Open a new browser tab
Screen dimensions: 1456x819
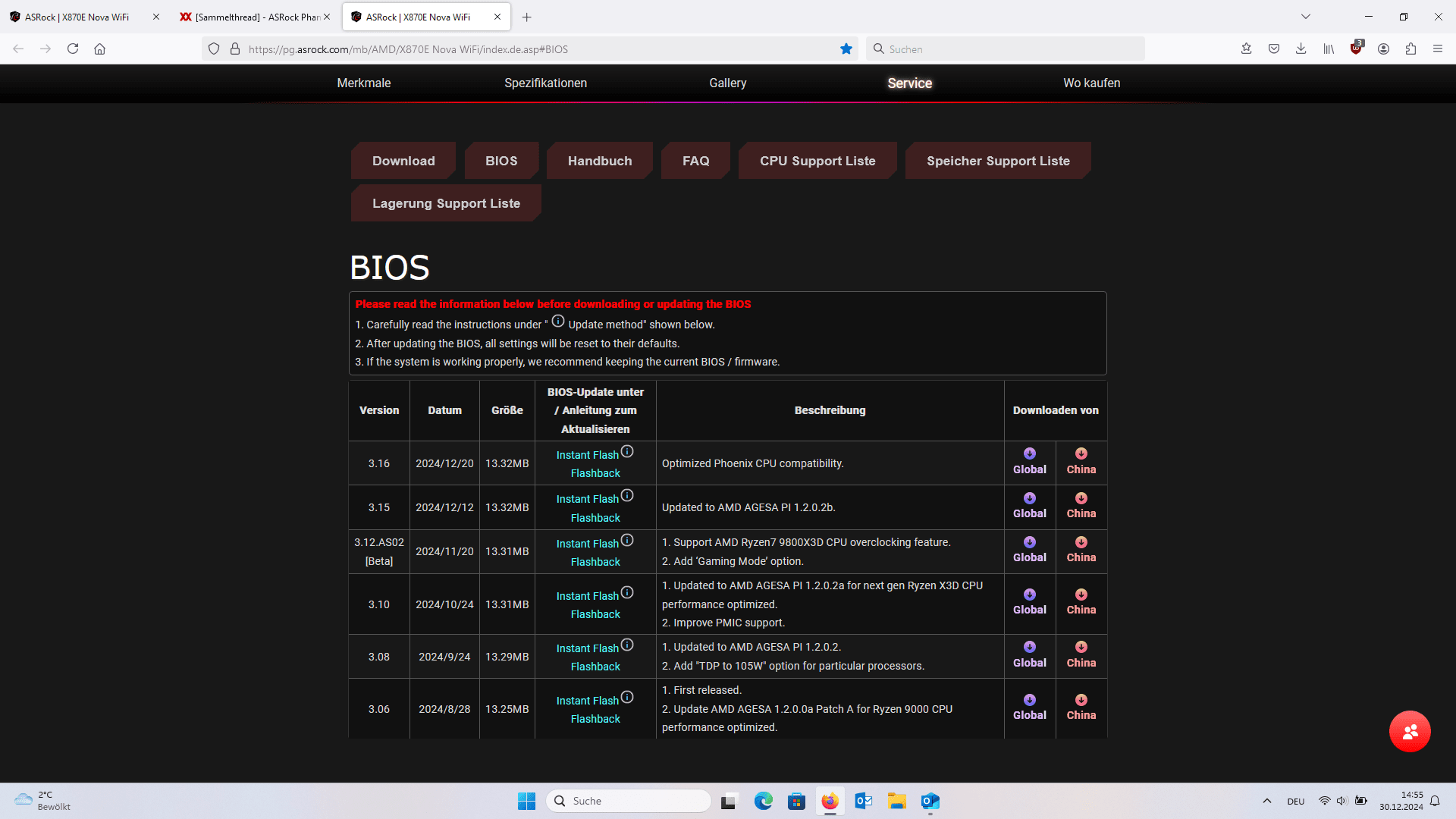tap(527, 17)
